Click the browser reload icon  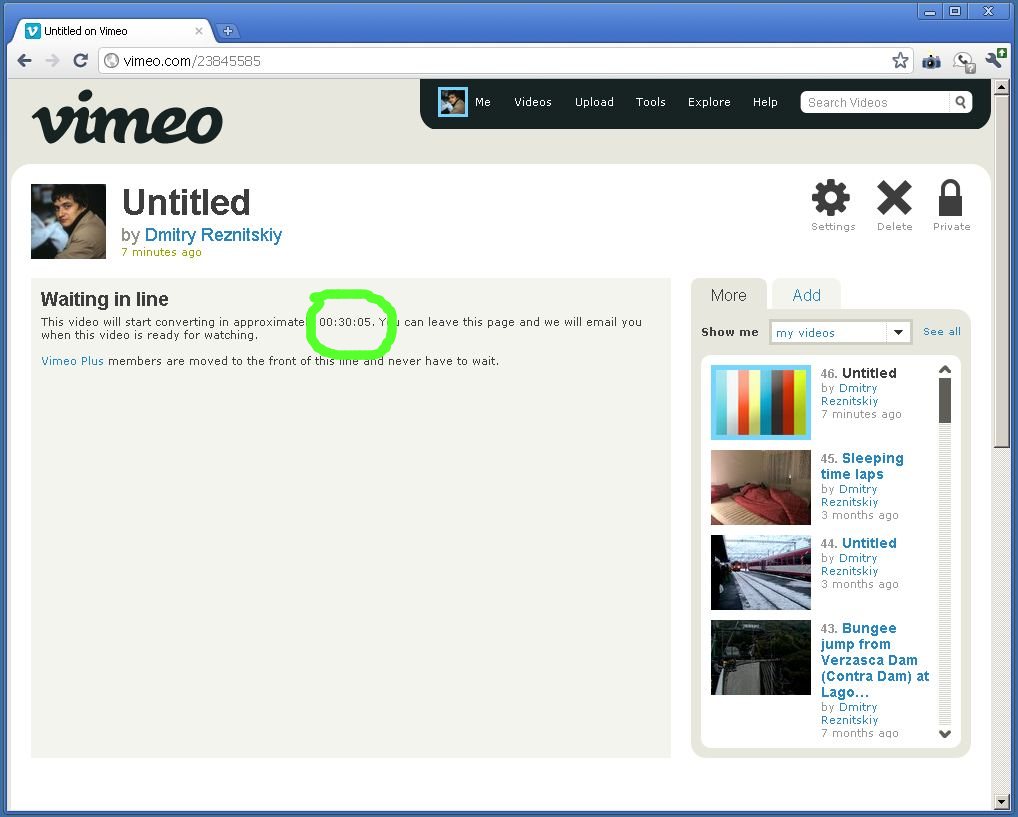tap(80, 61)
